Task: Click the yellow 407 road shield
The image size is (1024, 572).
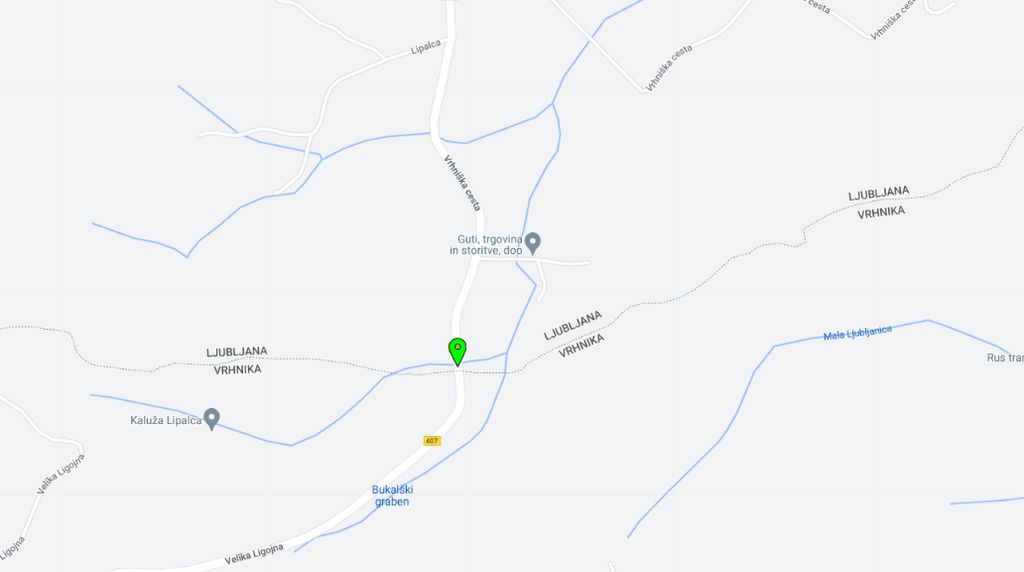Action: click(432, 441)
